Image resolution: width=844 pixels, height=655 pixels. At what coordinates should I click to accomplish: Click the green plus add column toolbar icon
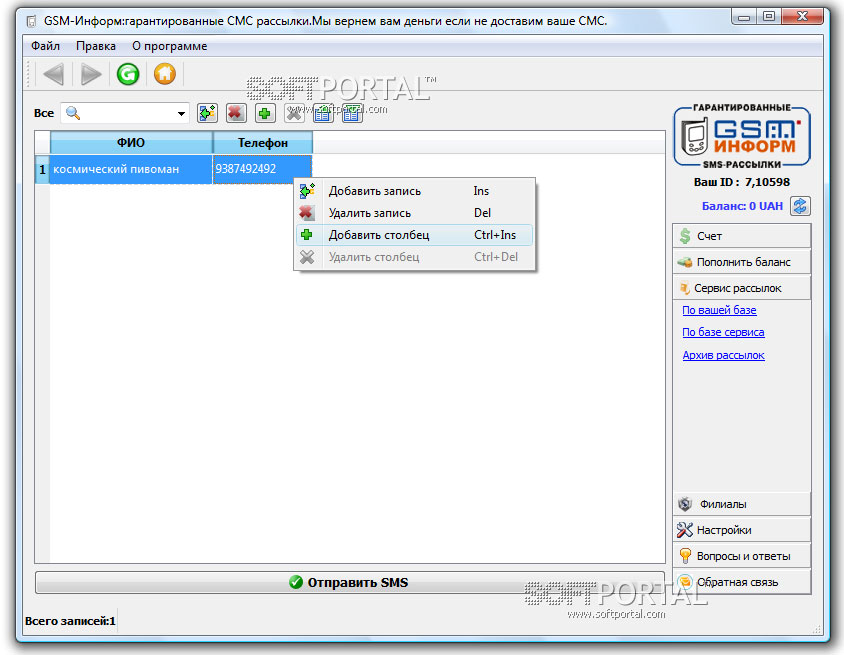coord(265,113)
